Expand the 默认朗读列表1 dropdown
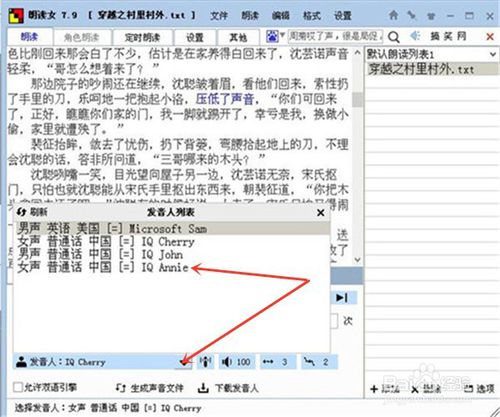The width and height of the screenshot is (500, 417). tap(493, 54)
